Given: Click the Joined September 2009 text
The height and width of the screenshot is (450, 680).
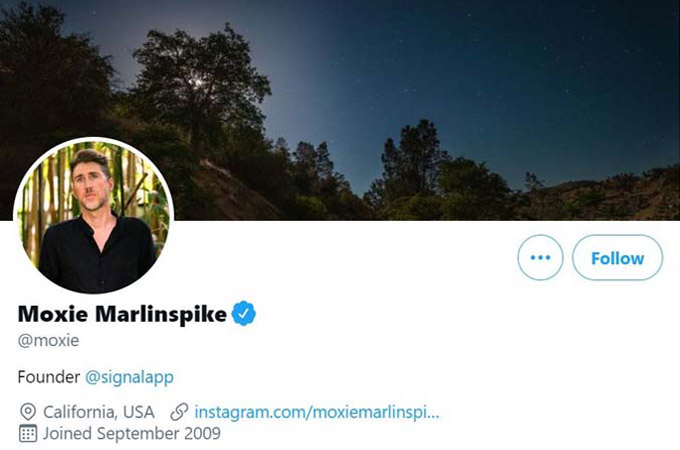Looking at the screenshot, I should [132, 434].
